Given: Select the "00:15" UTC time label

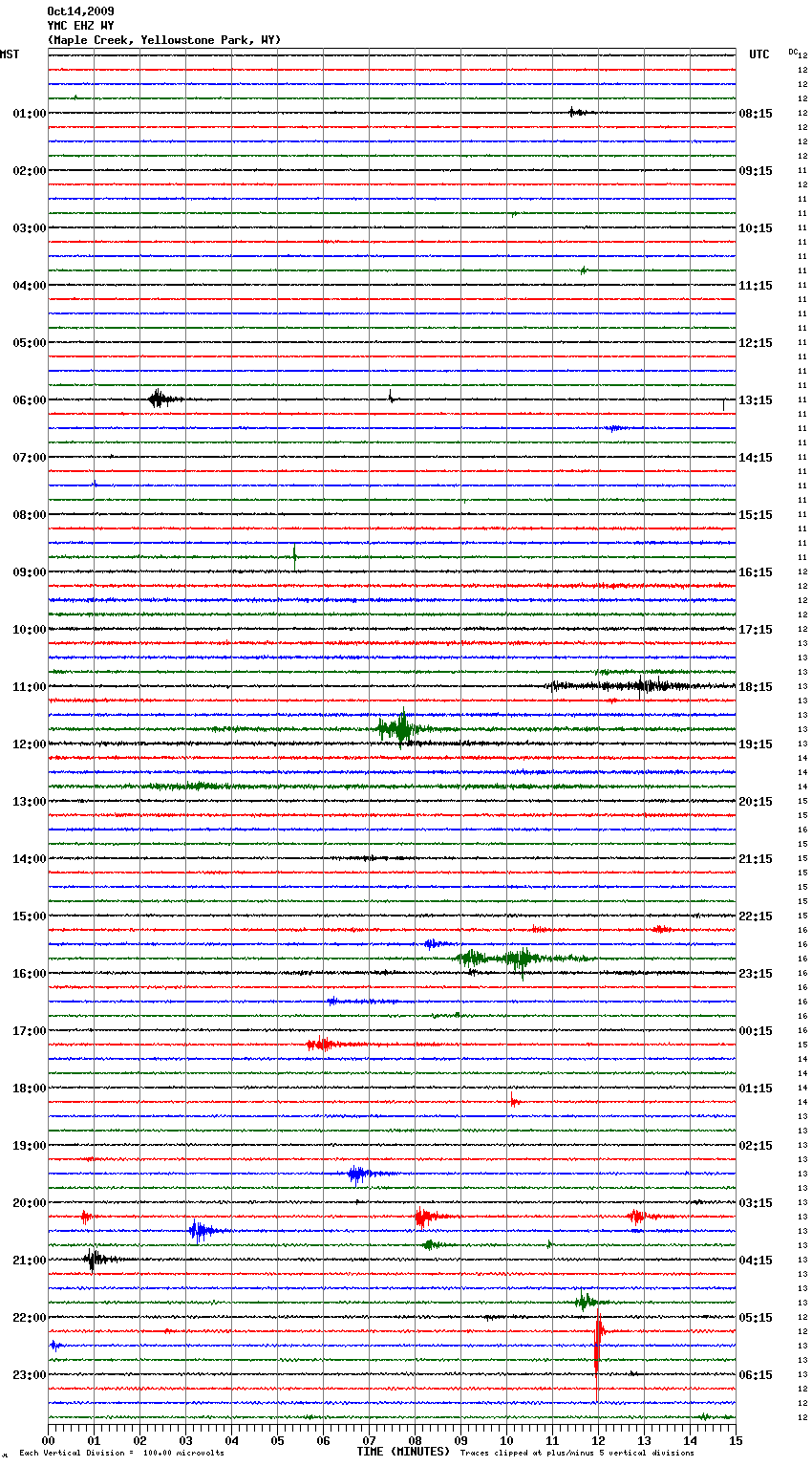Looking at the screenshot, I should point(756,1031).
